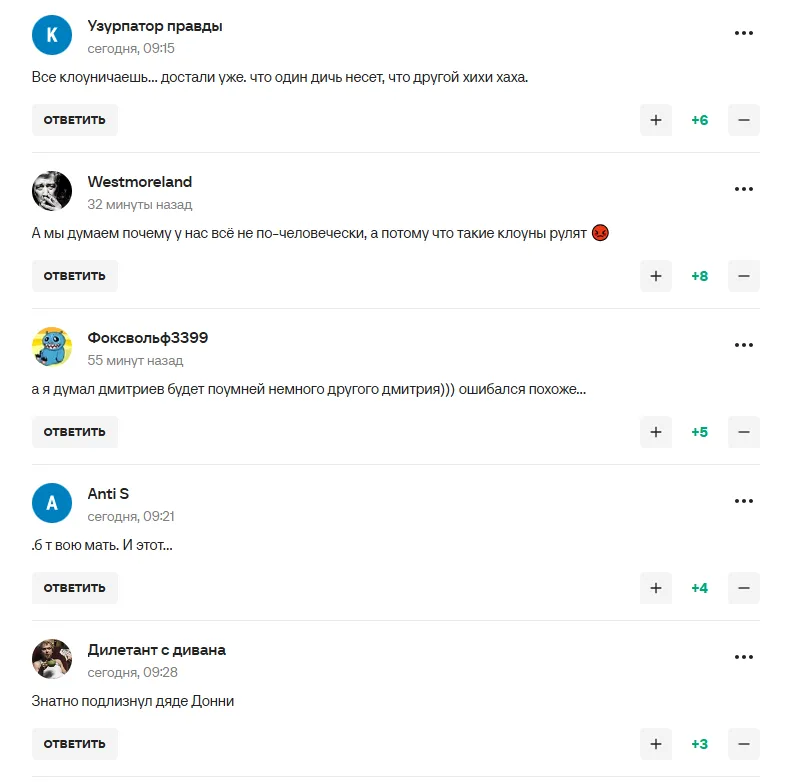Downvote the Узурпатор правды comment
The height and width of the screenshot is (782, 810).
click(x=743, y=120)
